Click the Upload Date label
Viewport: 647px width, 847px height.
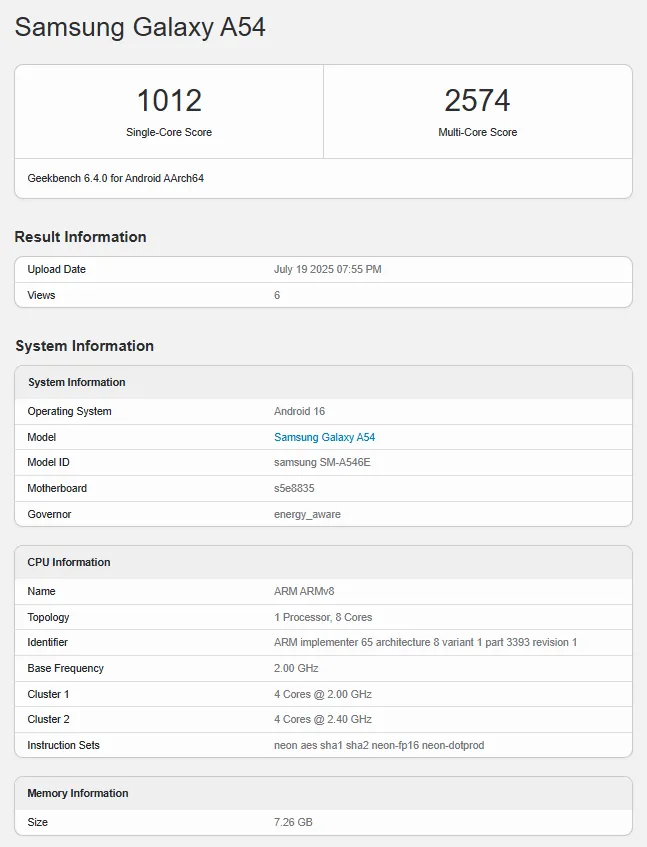pyautogui.click(x=57, y=269)
